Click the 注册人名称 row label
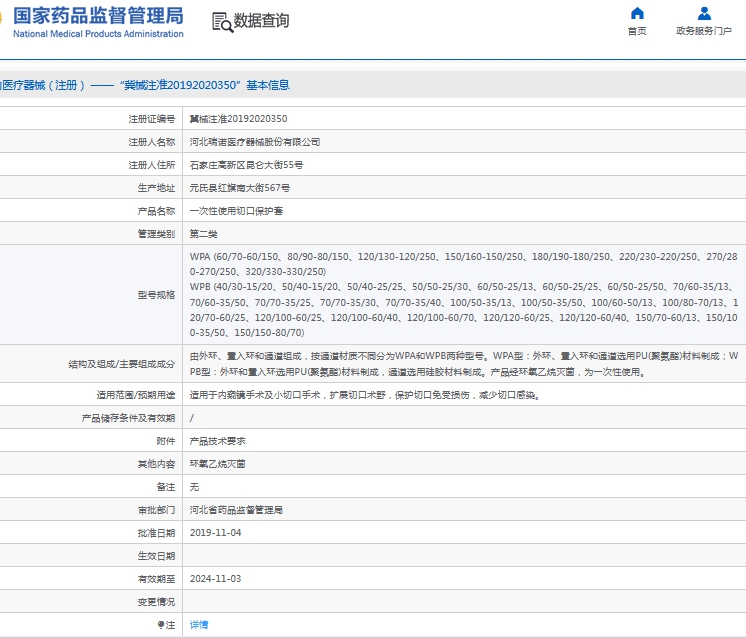This screenshot has width=746, height=638. (152, 142)
